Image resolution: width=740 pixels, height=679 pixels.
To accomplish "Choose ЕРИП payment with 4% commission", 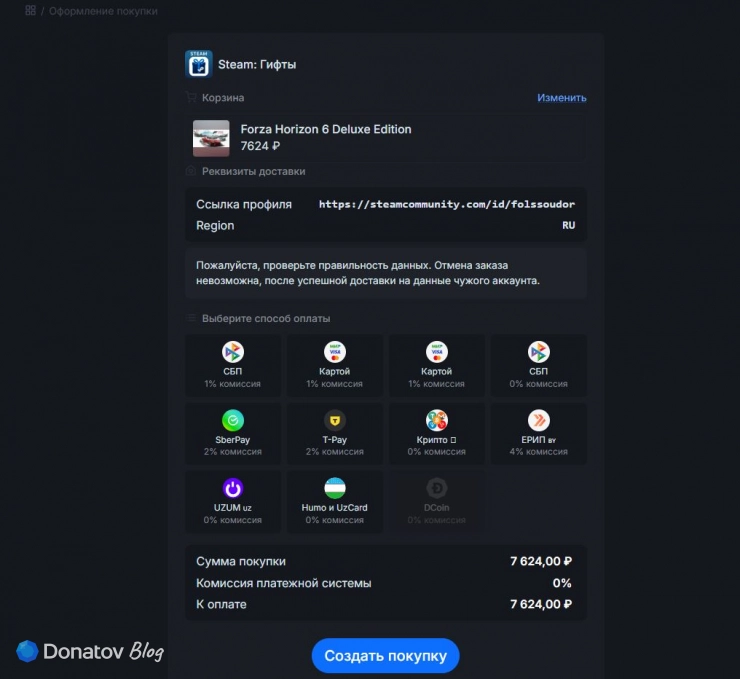I will point(538,434).
